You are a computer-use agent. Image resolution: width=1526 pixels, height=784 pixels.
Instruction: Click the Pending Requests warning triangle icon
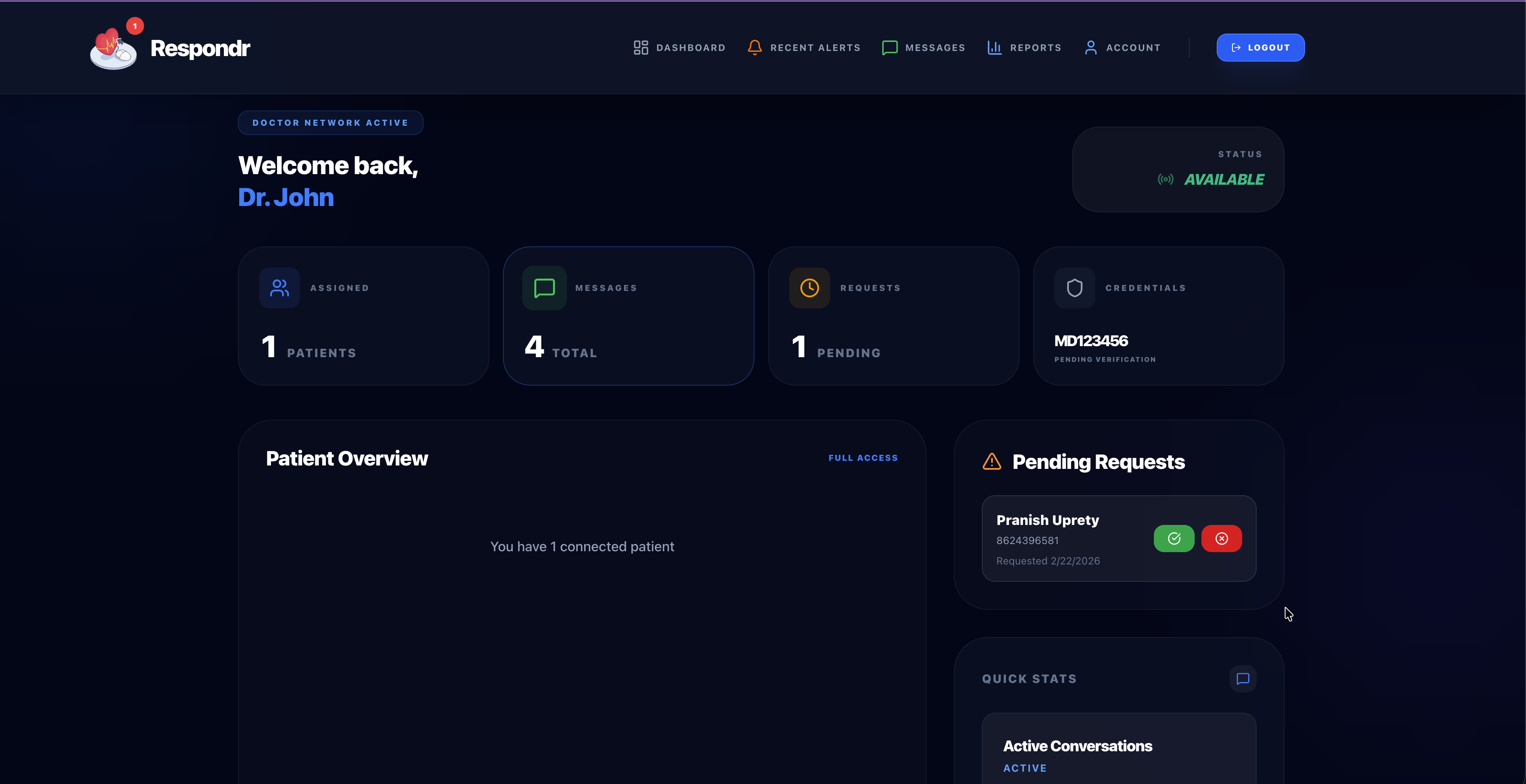(992, 461)
